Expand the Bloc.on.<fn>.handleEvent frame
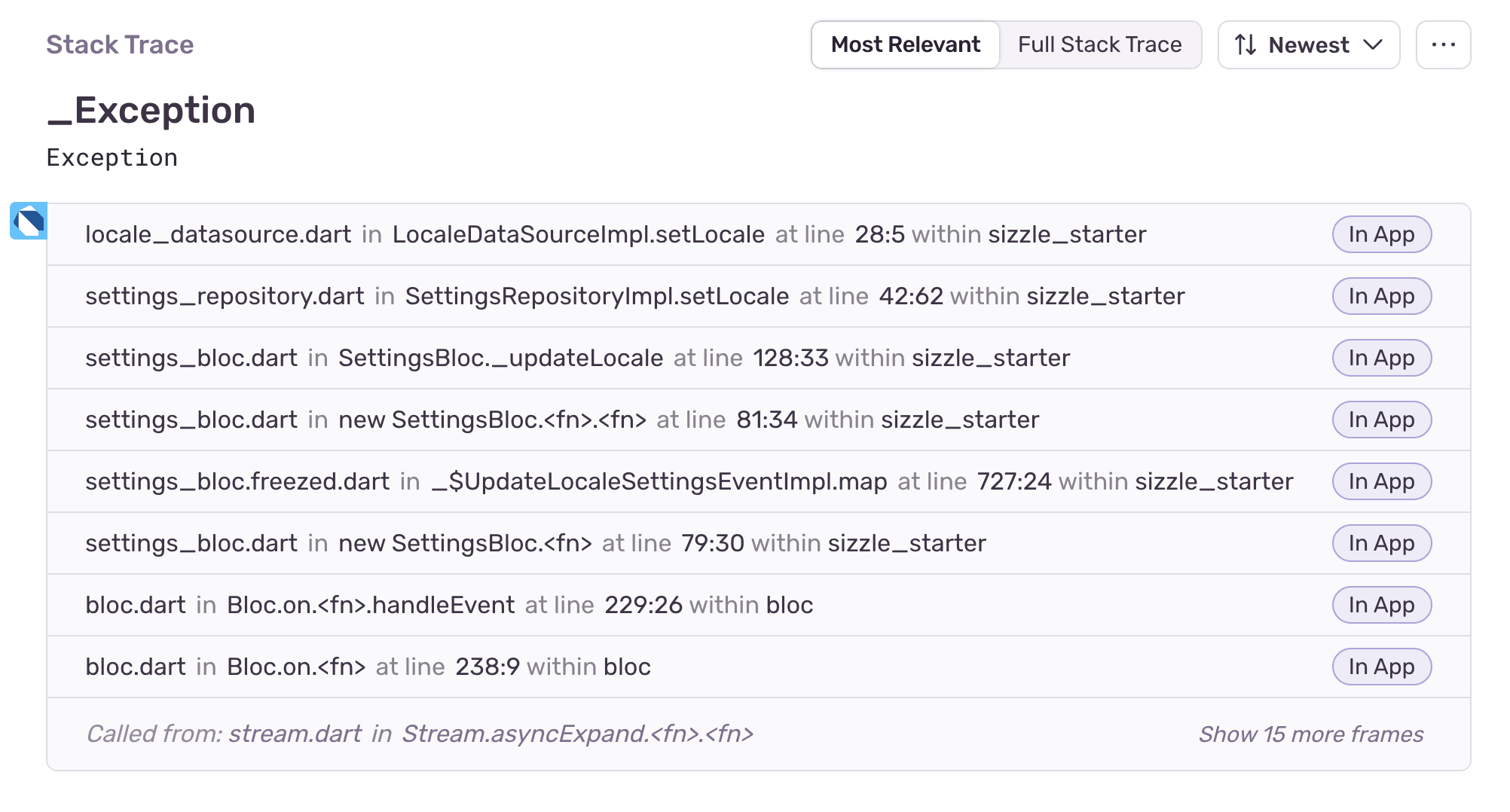 (x=371, y=605)
